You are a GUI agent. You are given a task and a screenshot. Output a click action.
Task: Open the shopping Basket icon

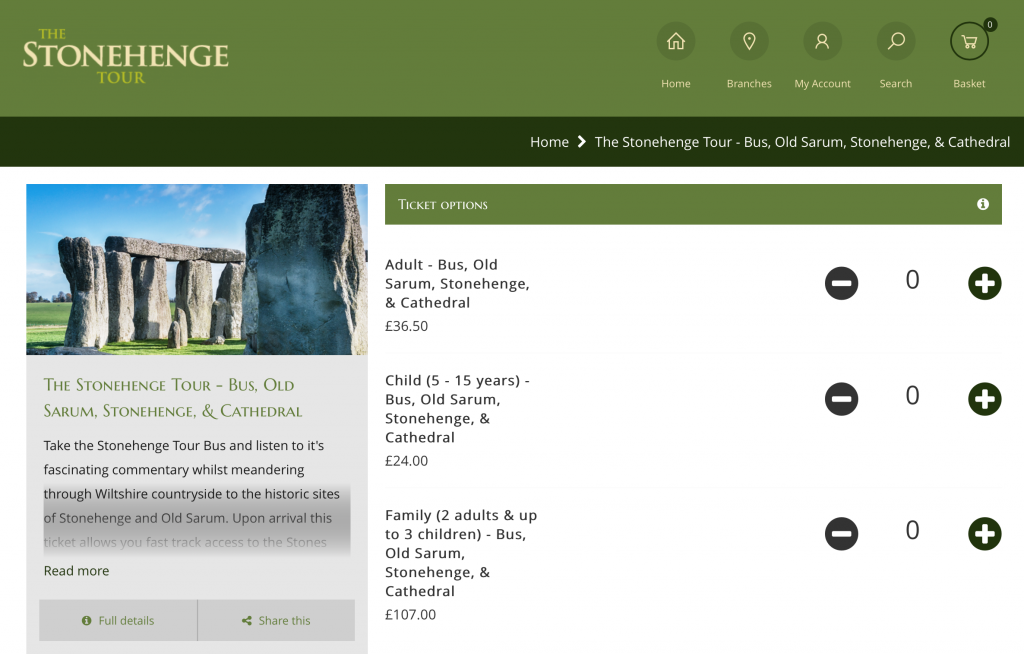pyautogui.click(x=969, y=42)
